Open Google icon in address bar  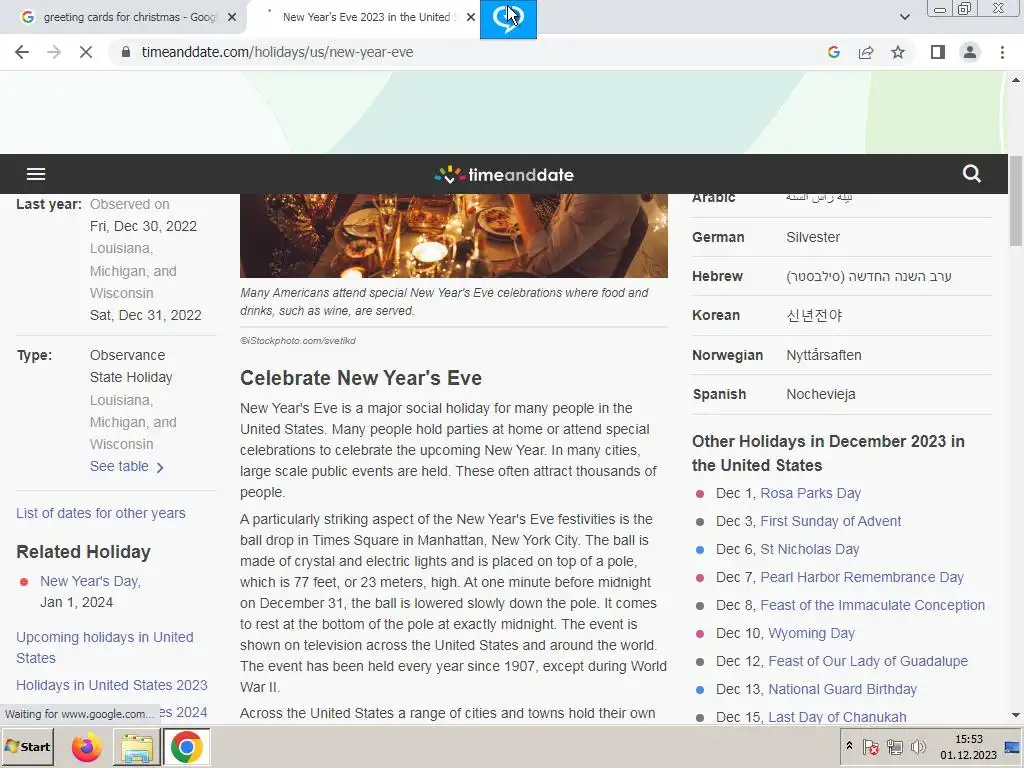pyautogui.click(x=833, y=52)
